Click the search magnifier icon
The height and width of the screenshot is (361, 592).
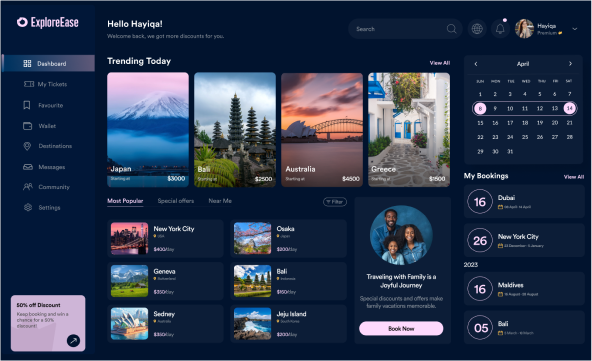[451, 29]
